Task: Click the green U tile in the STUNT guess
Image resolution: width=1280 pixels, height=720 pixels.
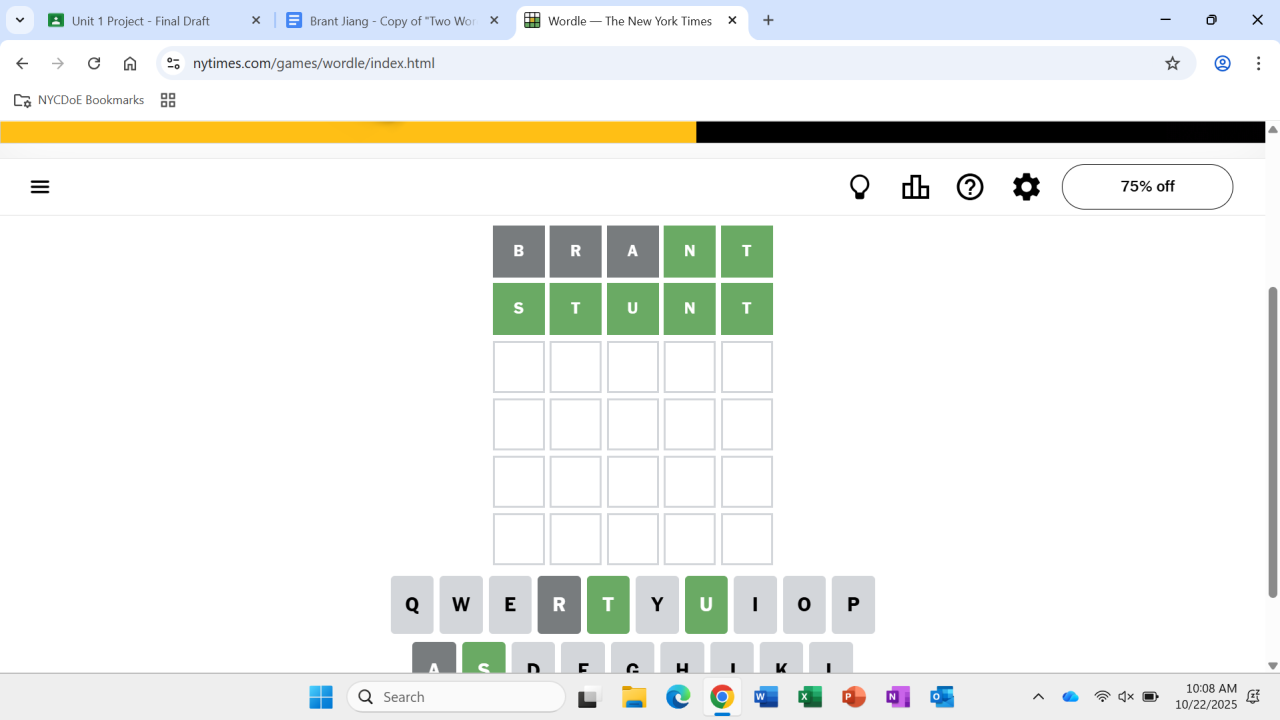Action: pos(633,309)
